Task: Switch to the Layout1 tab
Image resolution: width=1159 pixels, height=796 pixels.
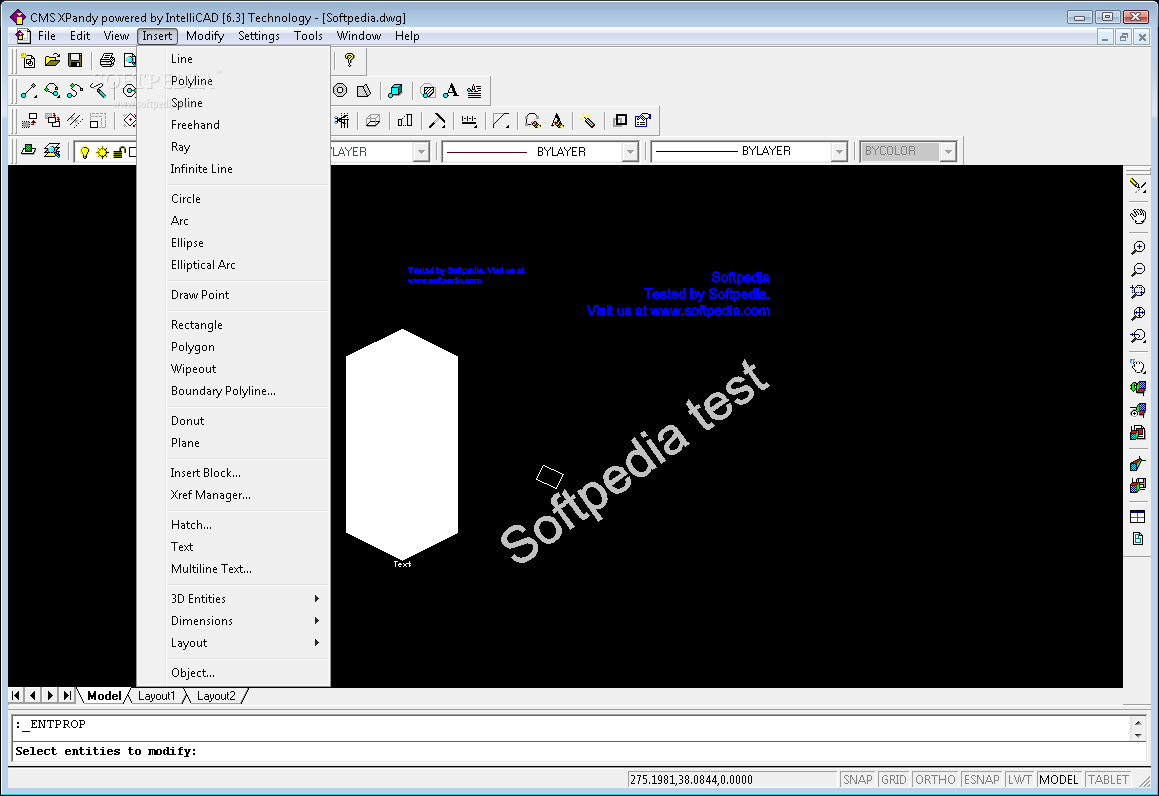Action: [x=157, y=695]
